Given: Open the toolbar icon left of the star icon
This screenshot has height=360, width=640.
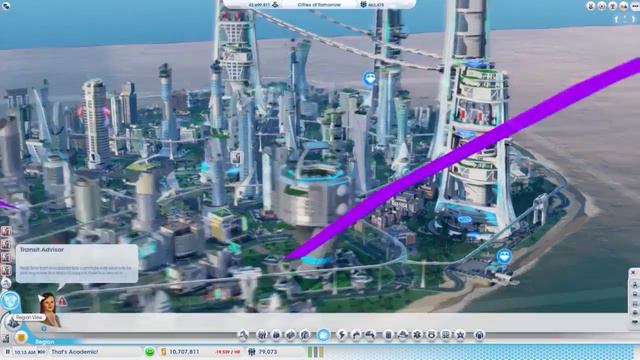Looking at the screenshot, I should (x=446, y=335).
